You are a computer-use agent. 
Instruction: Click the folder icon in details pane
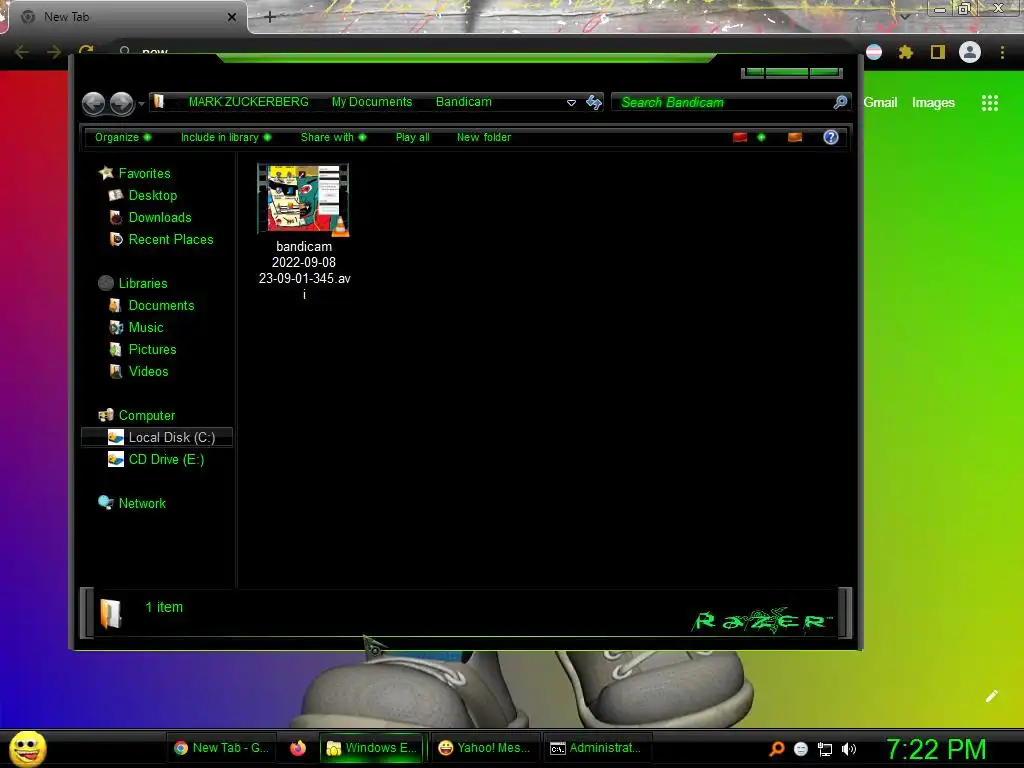point(110,613)
